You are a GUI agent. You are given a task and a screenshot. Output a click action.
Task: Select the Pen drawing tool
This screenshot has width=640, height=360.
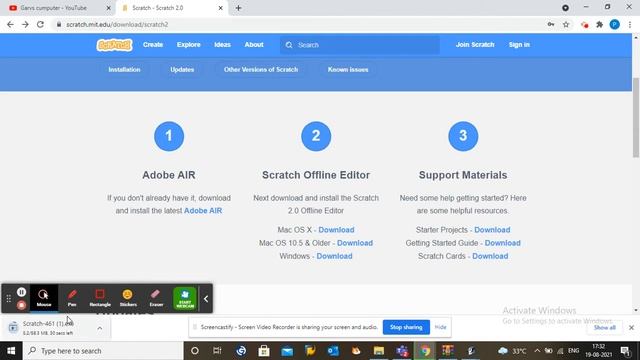click(72, 298)
